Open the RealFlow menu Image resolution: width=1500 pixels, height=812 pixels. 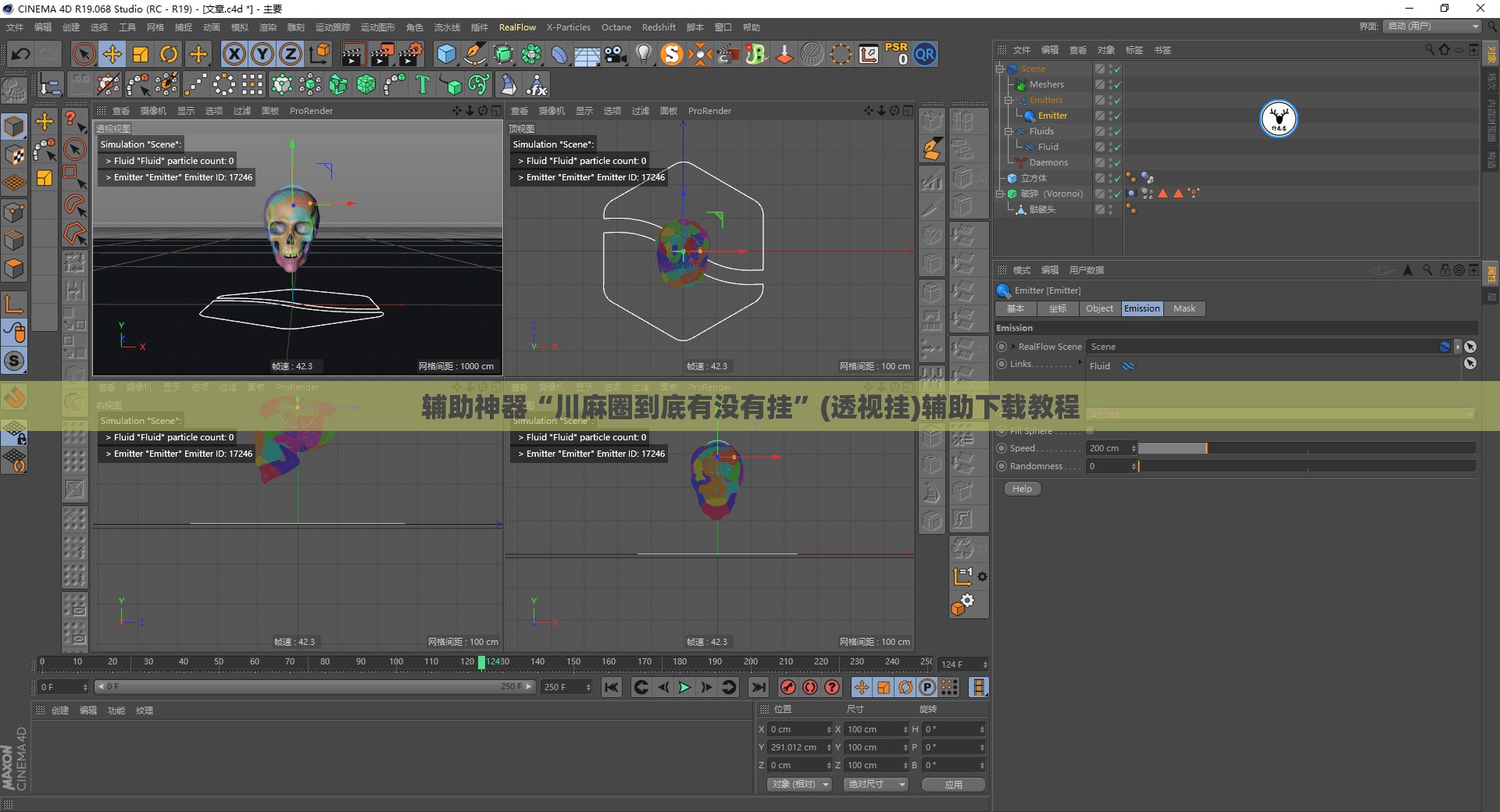[517, 27]
